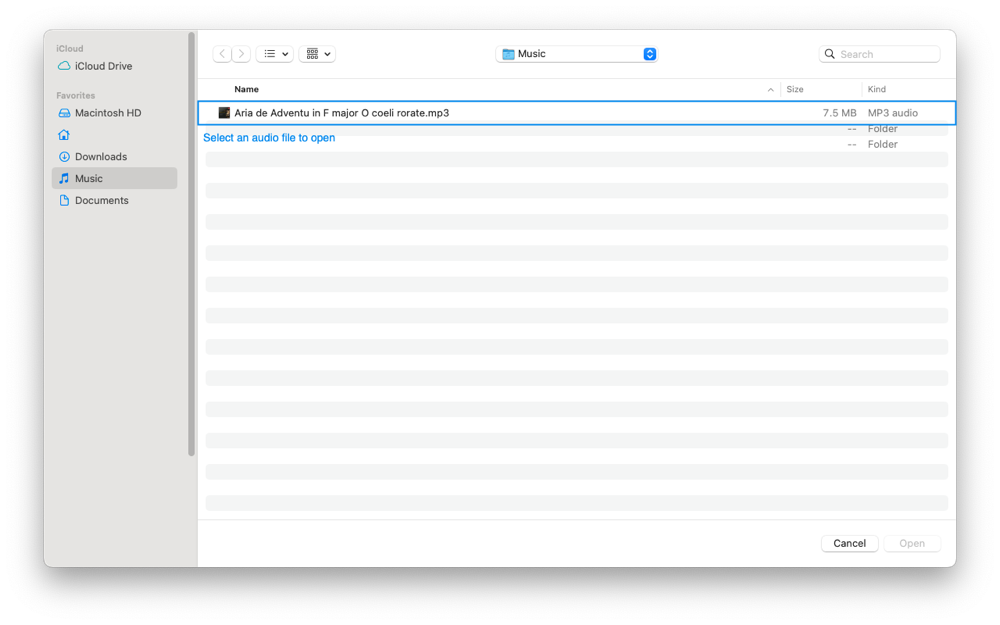Click the Macintosh HD drive icon

(64, 113)
